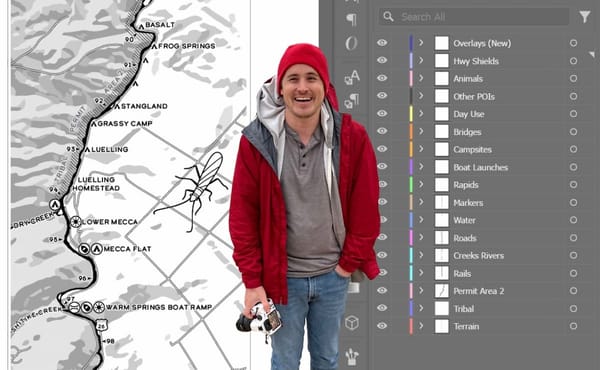Screen dimensions: 600x370
Task: Click the target circle for Rails layer
Action: click(x=573, y=273)
